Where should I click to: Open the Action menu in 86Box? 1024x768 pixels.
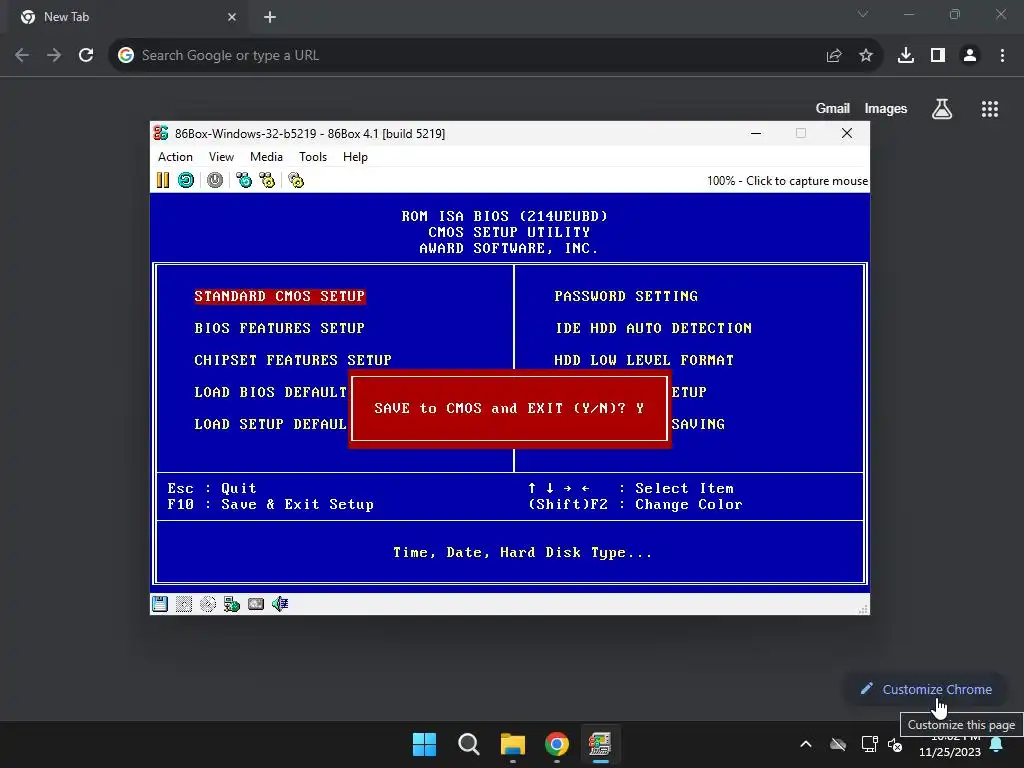point(175,157)
